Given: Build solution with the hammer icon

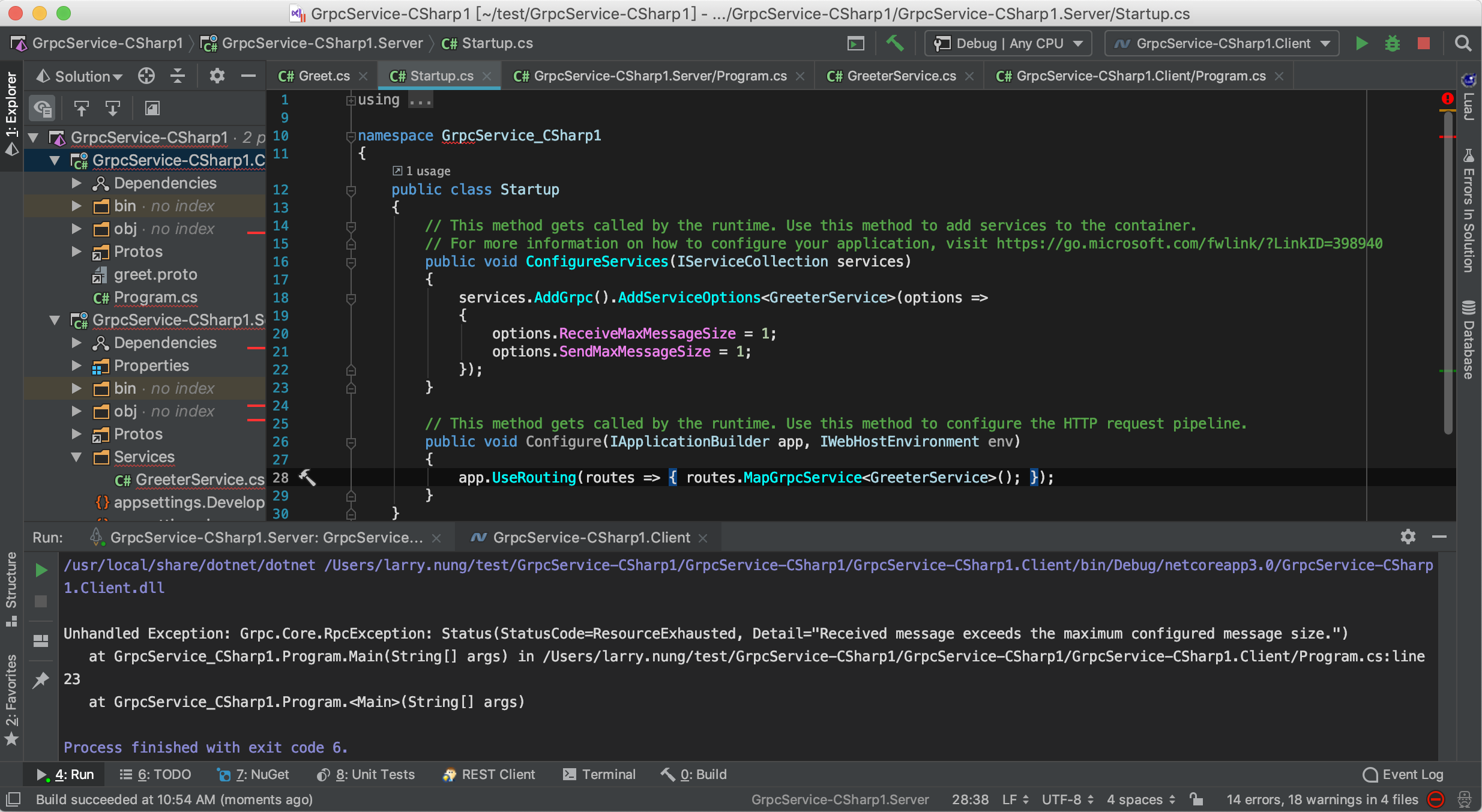Looking at the screenshot, I should tap(894, 44).
